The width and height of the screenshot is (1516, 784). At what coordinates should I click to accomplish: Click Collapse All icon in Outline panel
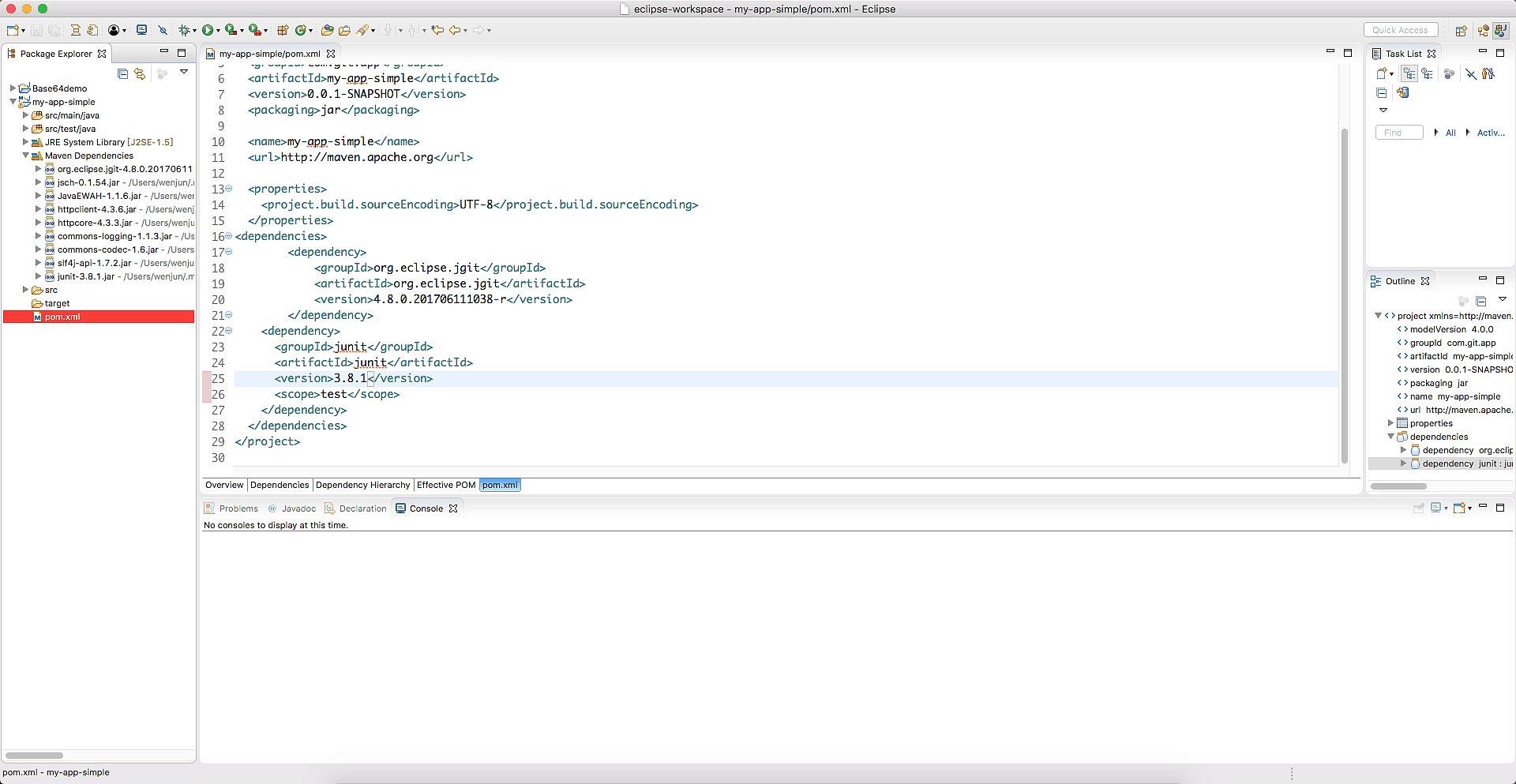[1481, 301]
